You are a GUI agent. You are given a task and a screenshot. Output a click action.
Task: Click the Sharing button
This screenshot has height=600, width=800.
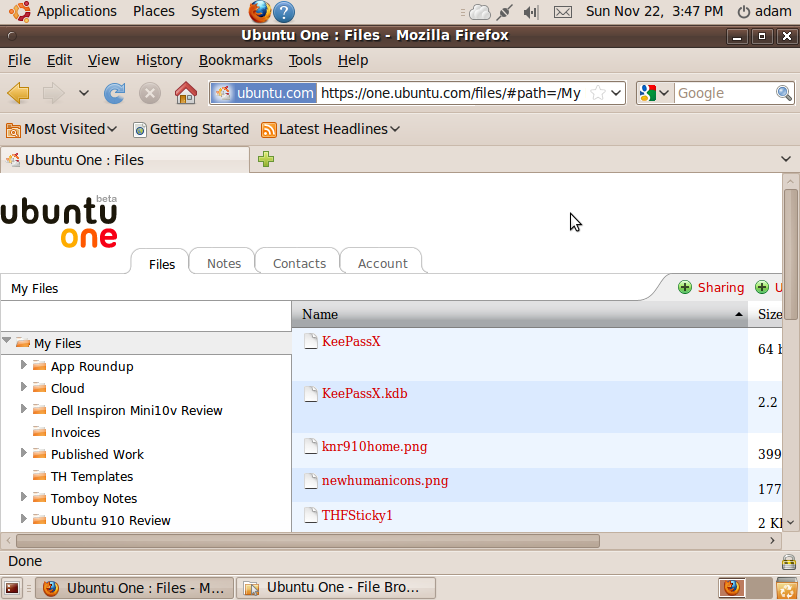[711, 288]
